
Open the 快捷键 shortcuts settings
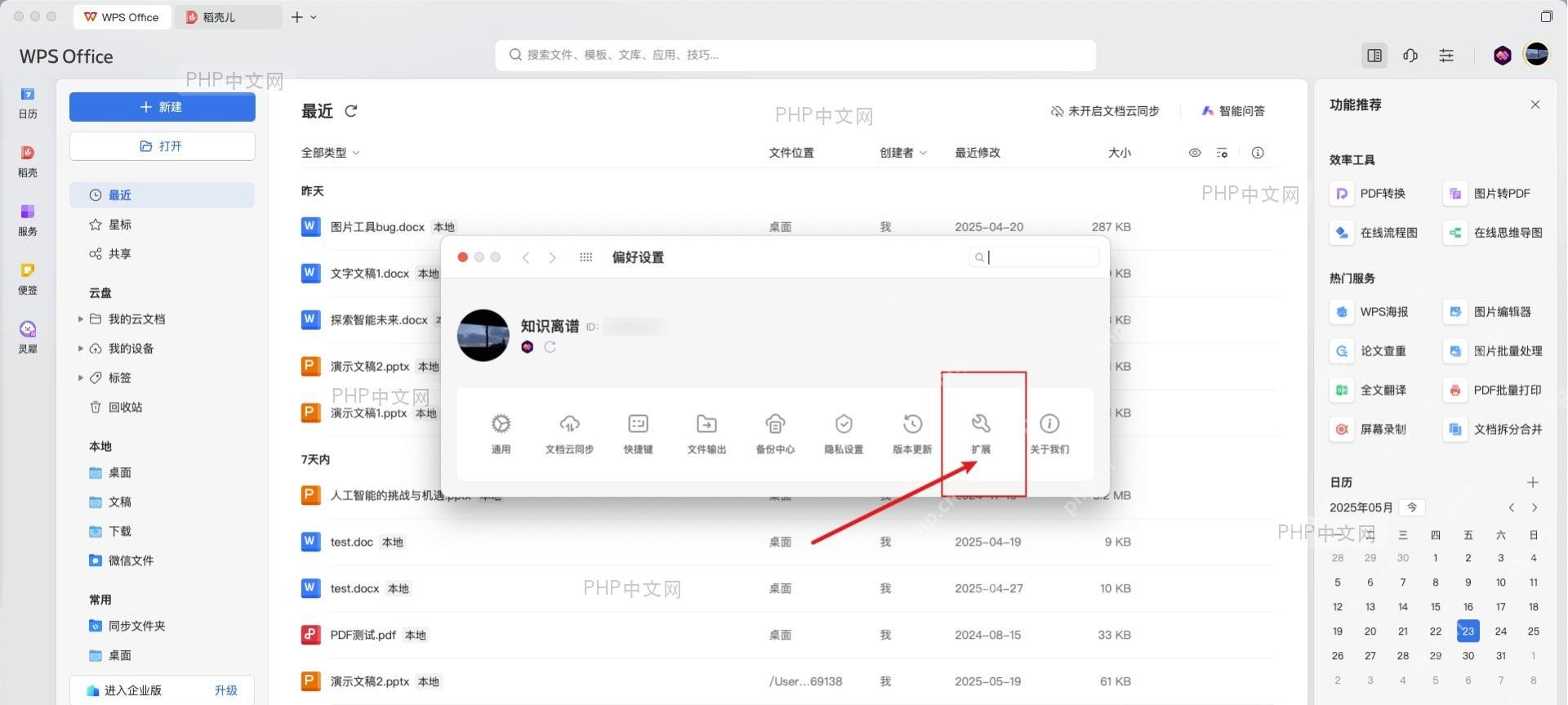[x=638, y=433]
